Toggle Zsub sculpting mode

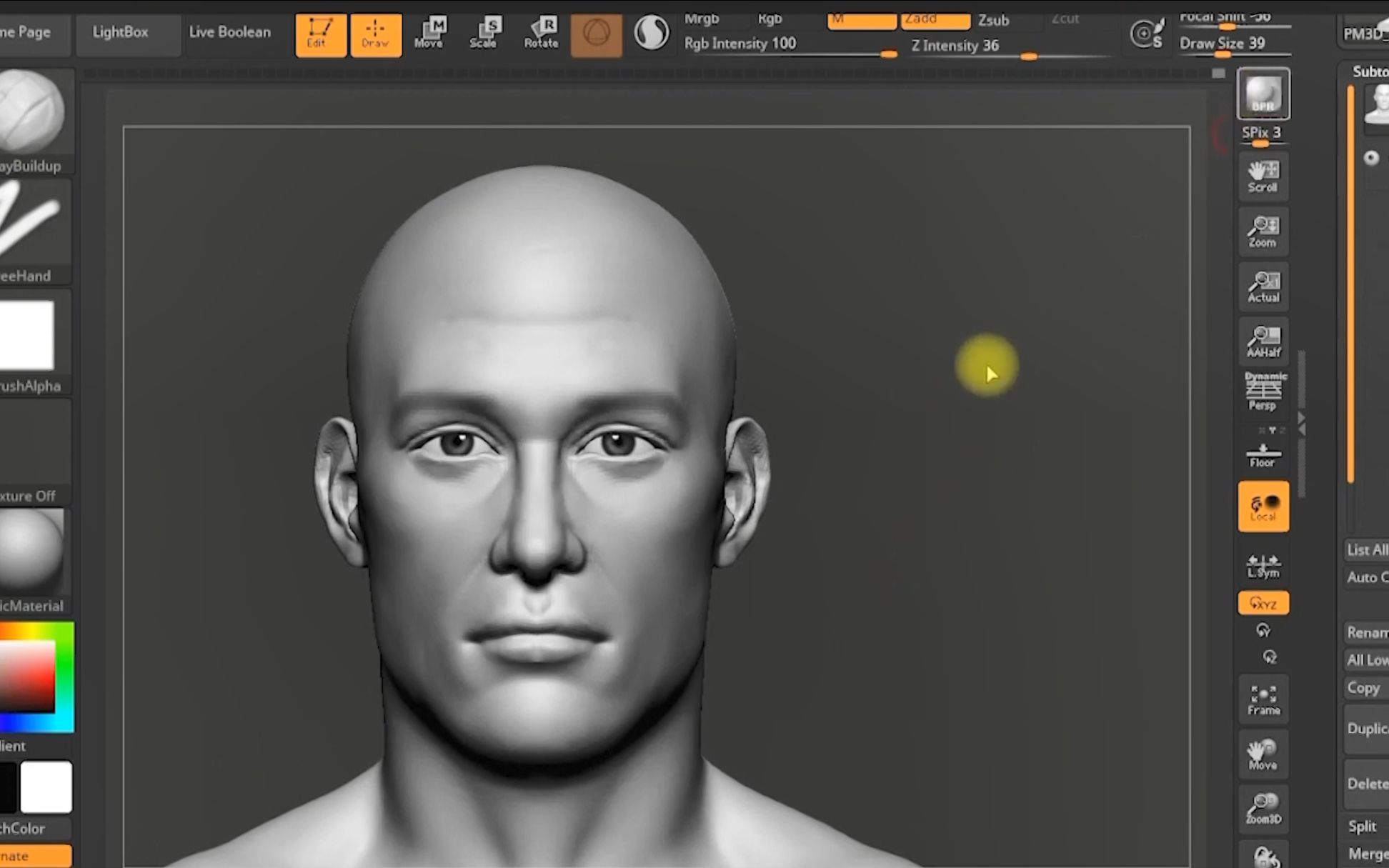[x=993, y=21]
